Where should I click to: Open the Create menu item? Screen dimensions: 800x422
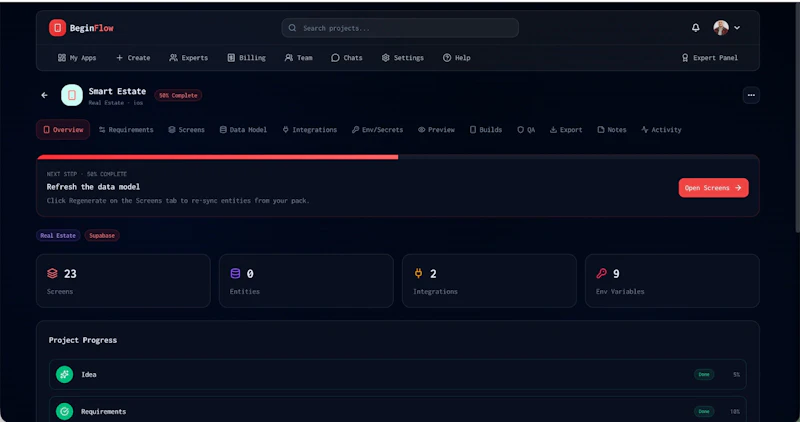[133, 58]
